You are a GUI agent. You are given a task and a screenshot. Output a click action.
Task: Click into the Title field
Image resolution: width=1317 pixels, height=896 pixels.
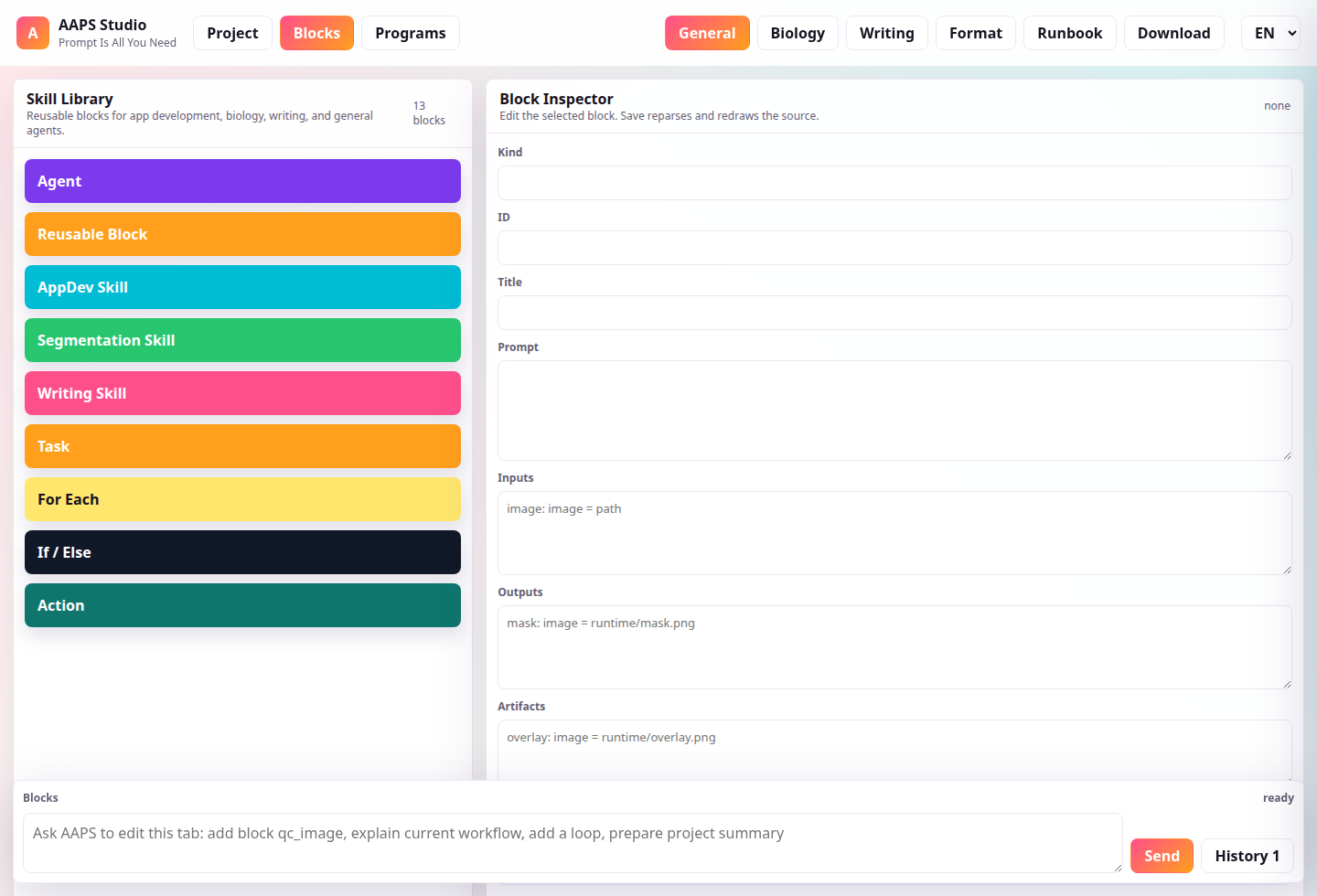click(x=894, y=313)
